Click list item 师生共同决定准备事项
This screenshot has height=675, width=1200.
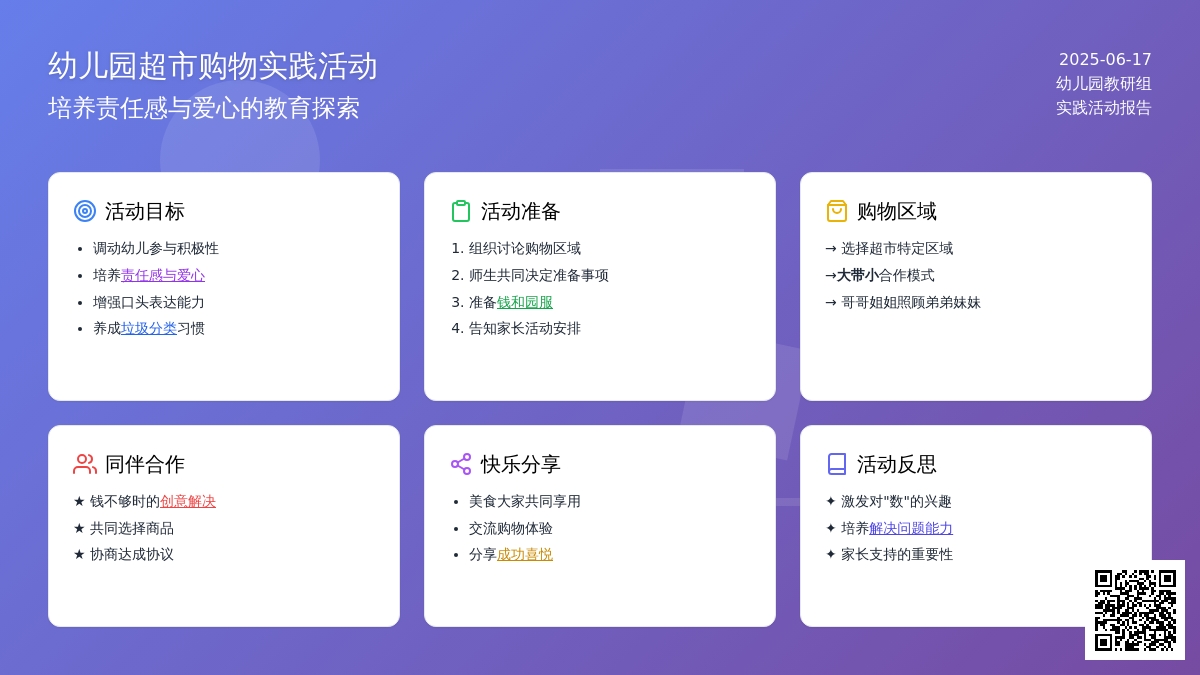tap(539, 275)
